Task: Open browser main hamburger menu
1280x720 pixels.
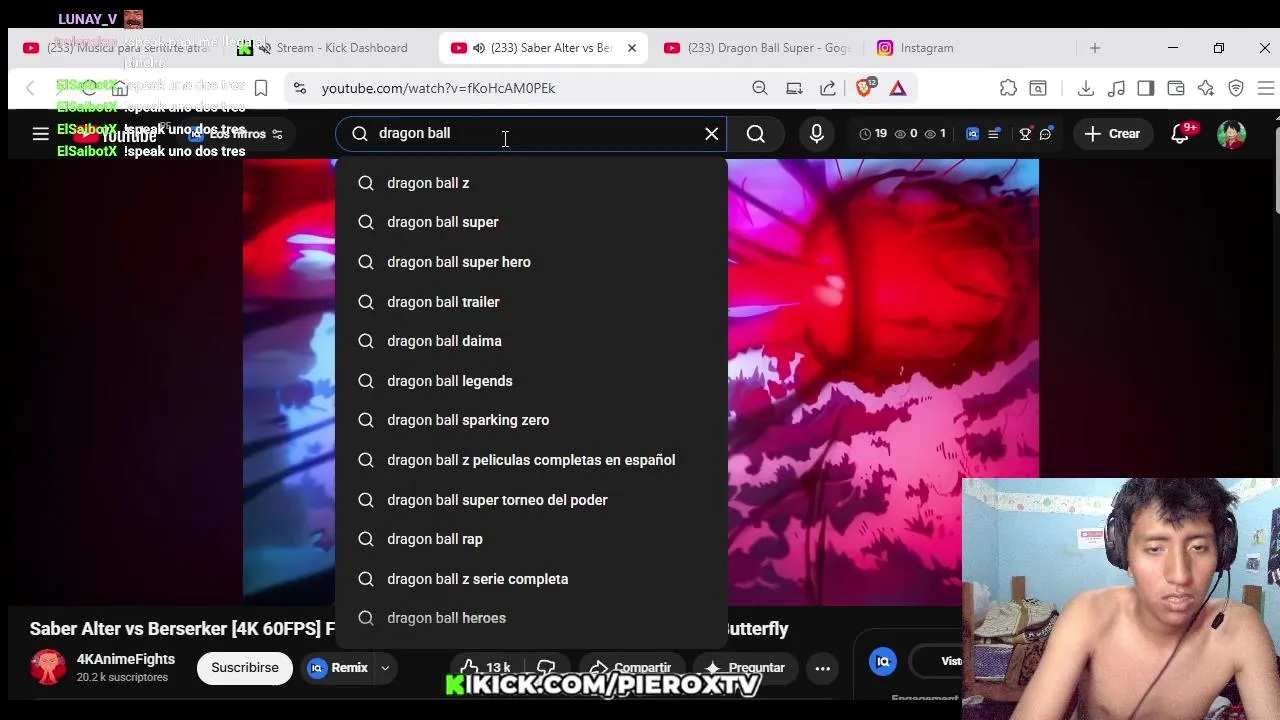Action: tap(1266, 88)
